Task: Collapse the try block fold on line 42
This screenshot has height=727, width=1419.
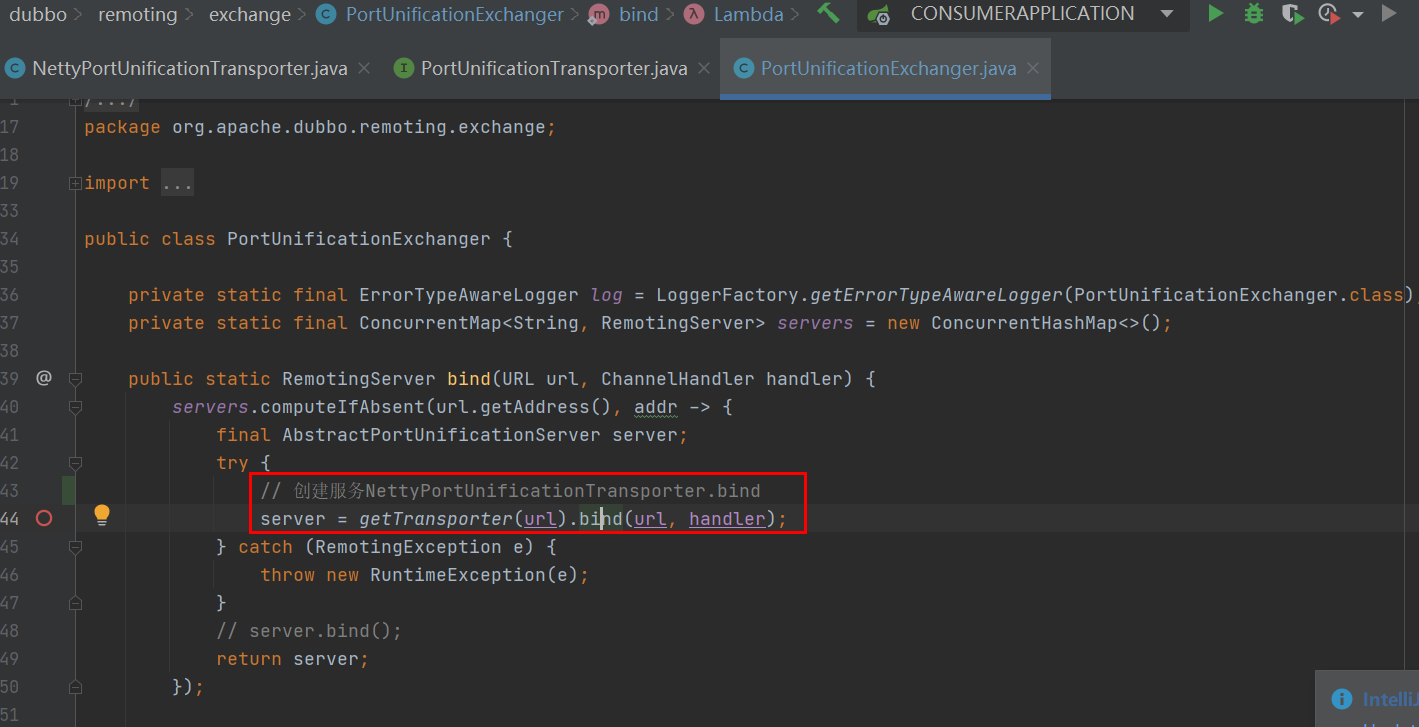Action: tap(75, 463)
